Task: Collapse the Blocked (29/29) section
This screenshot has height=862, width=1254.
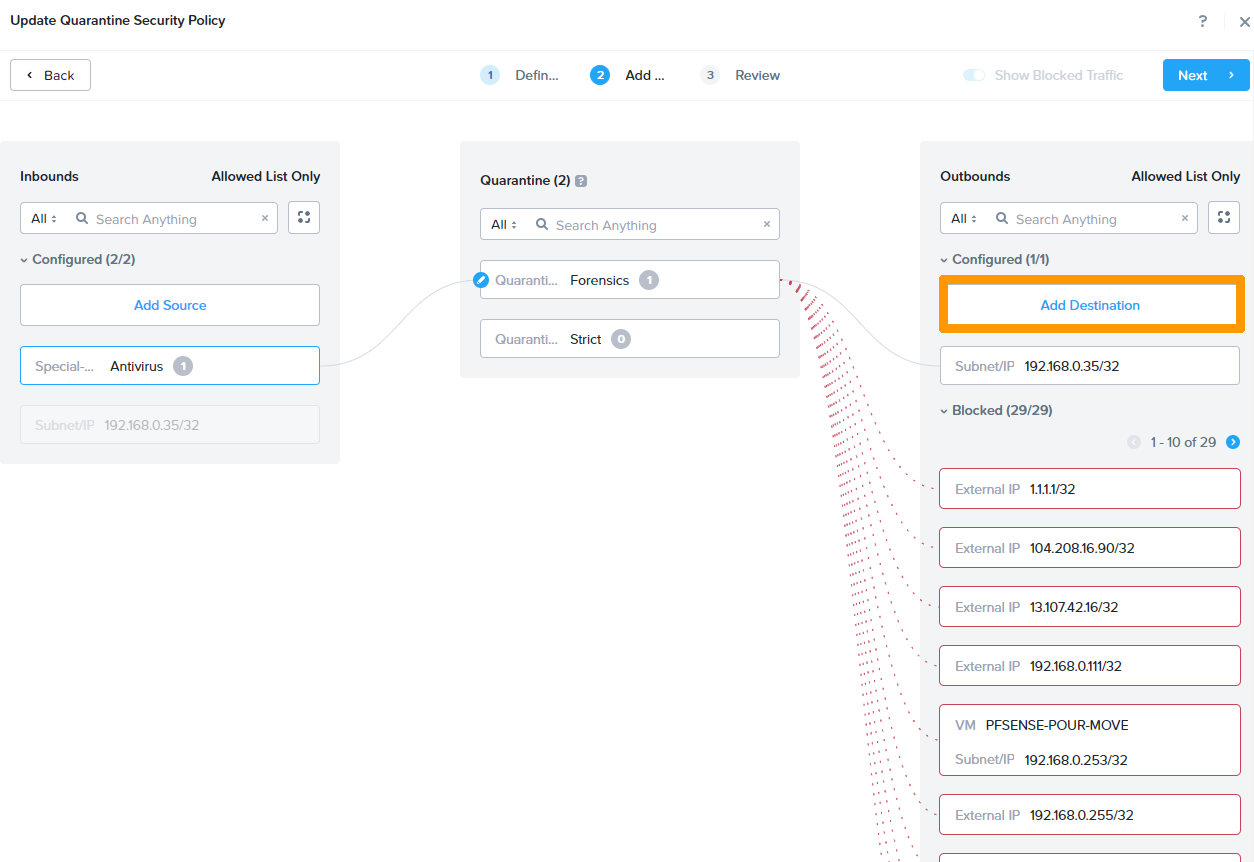Action: coord(944,410)
